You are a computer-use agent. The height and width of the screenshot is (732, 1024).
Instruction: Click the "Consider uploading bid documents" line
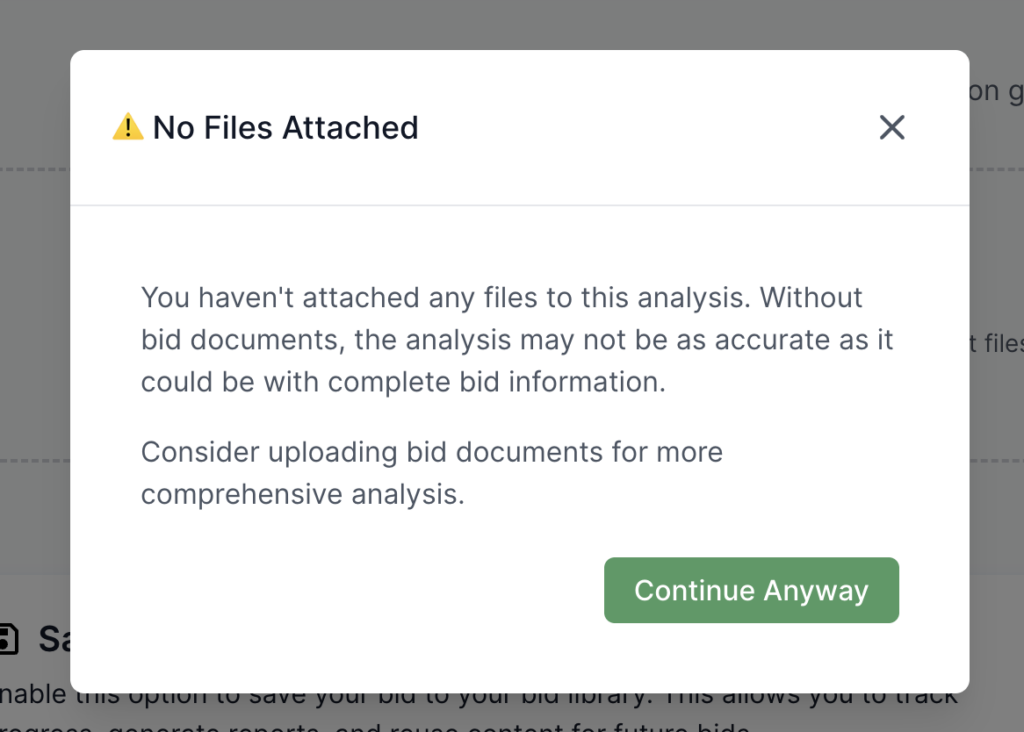click(431, 452)
